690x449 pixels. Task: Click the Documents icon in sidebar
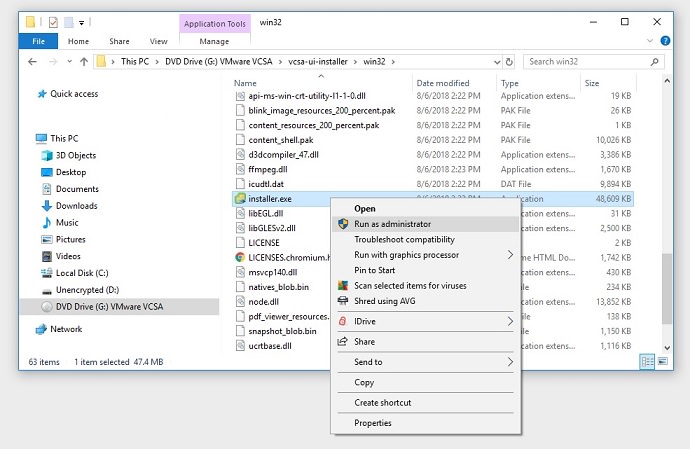click(47, 189)
